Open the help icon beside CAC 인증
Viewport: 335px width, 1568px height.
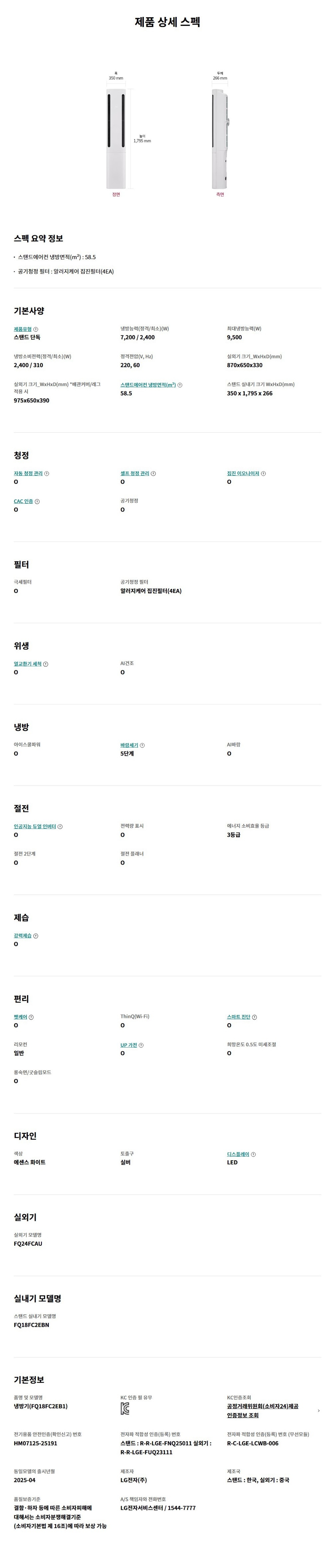(37, 501)
